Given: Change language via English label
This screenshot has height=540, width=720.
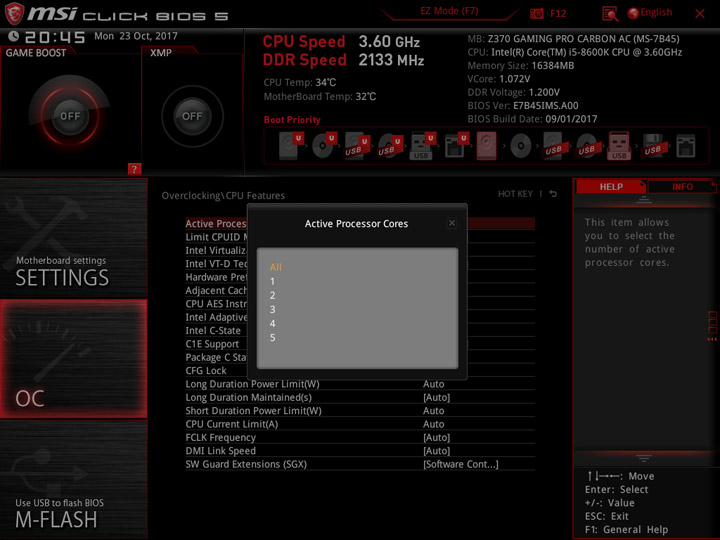Looking at the screenshot, I should point(656,12).
